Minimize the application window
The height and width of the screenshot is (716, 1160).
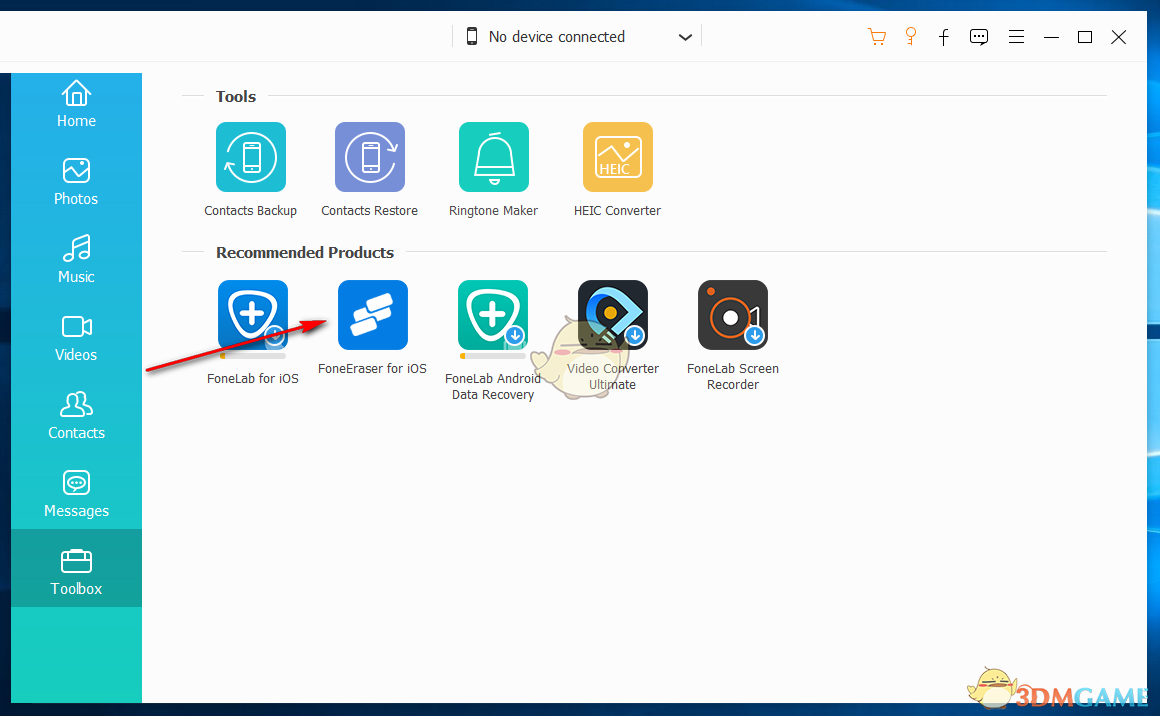pyautogui.click(x=1051, y=37)
